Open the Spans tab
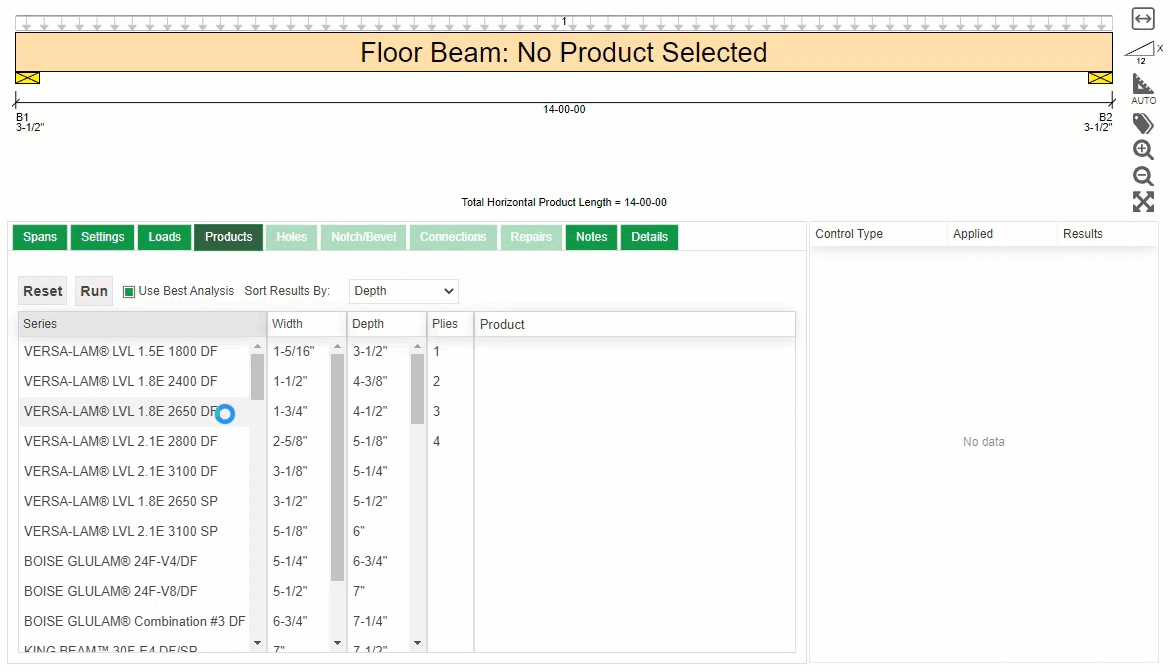The width and height of the screenshot is (1170, 672). click(x=40, y=237)
